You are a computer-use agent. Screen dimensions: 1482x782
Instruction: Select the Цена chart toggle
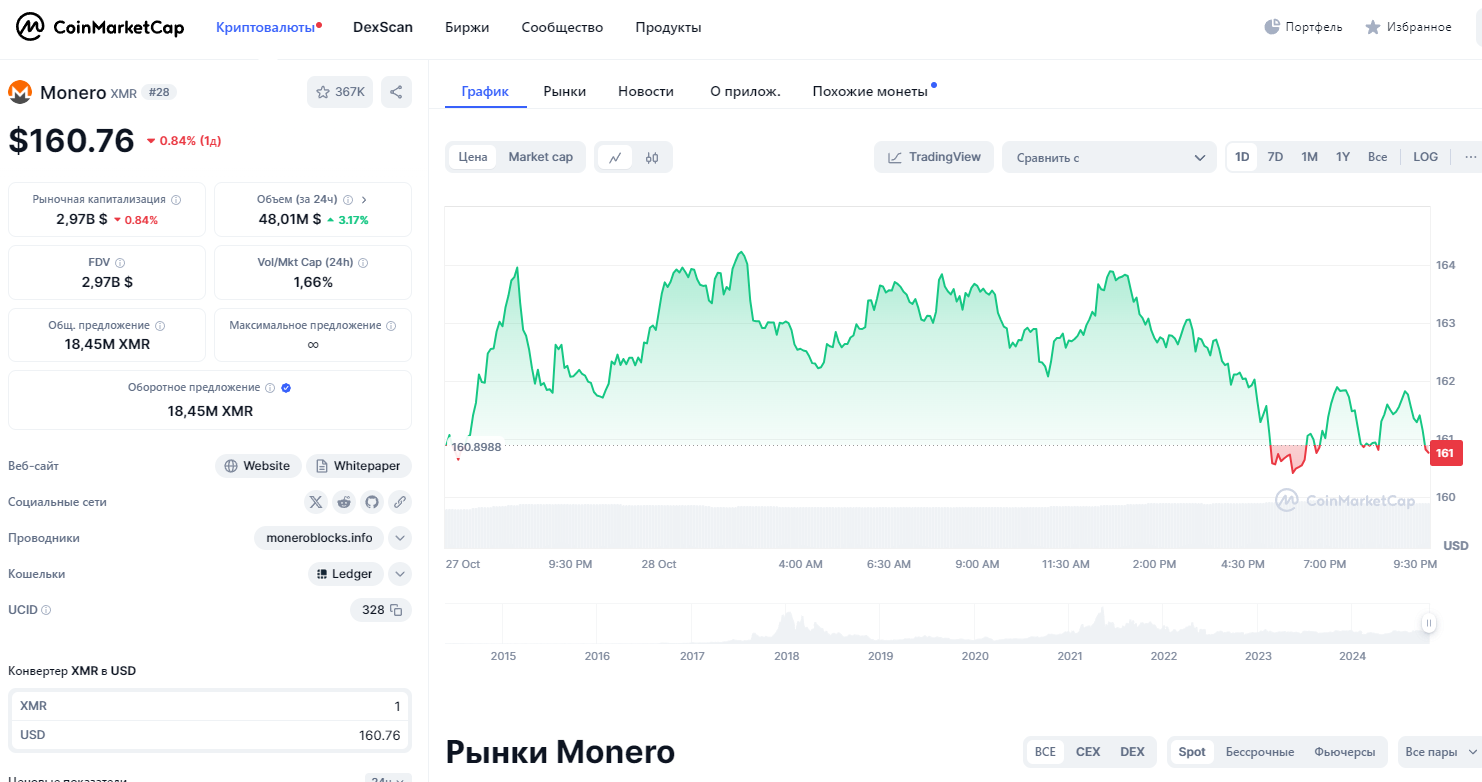[x=473, y=157]
